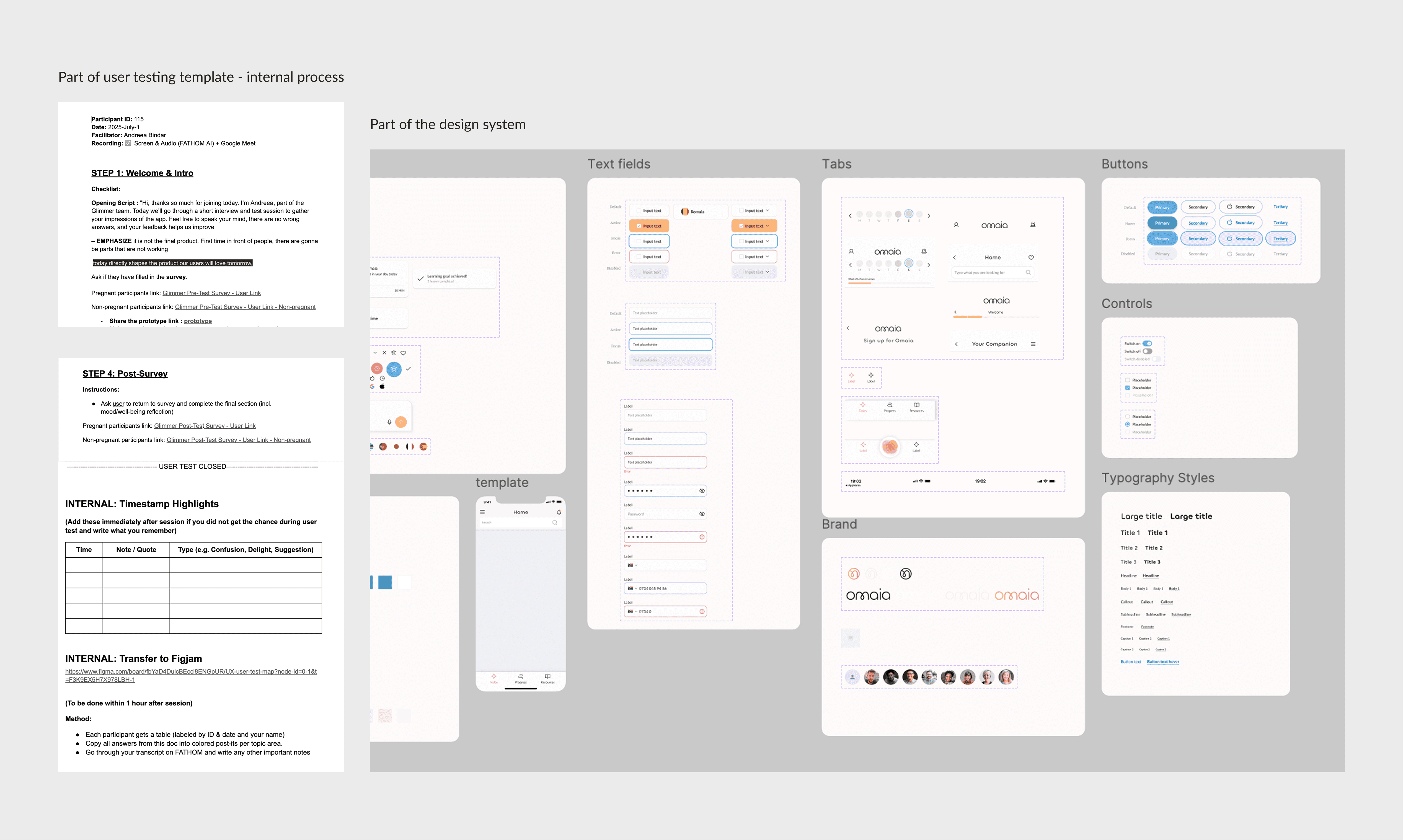Click the blue color swatch square
This screenshot has width=1403, height=840.
tap(385, 582)
